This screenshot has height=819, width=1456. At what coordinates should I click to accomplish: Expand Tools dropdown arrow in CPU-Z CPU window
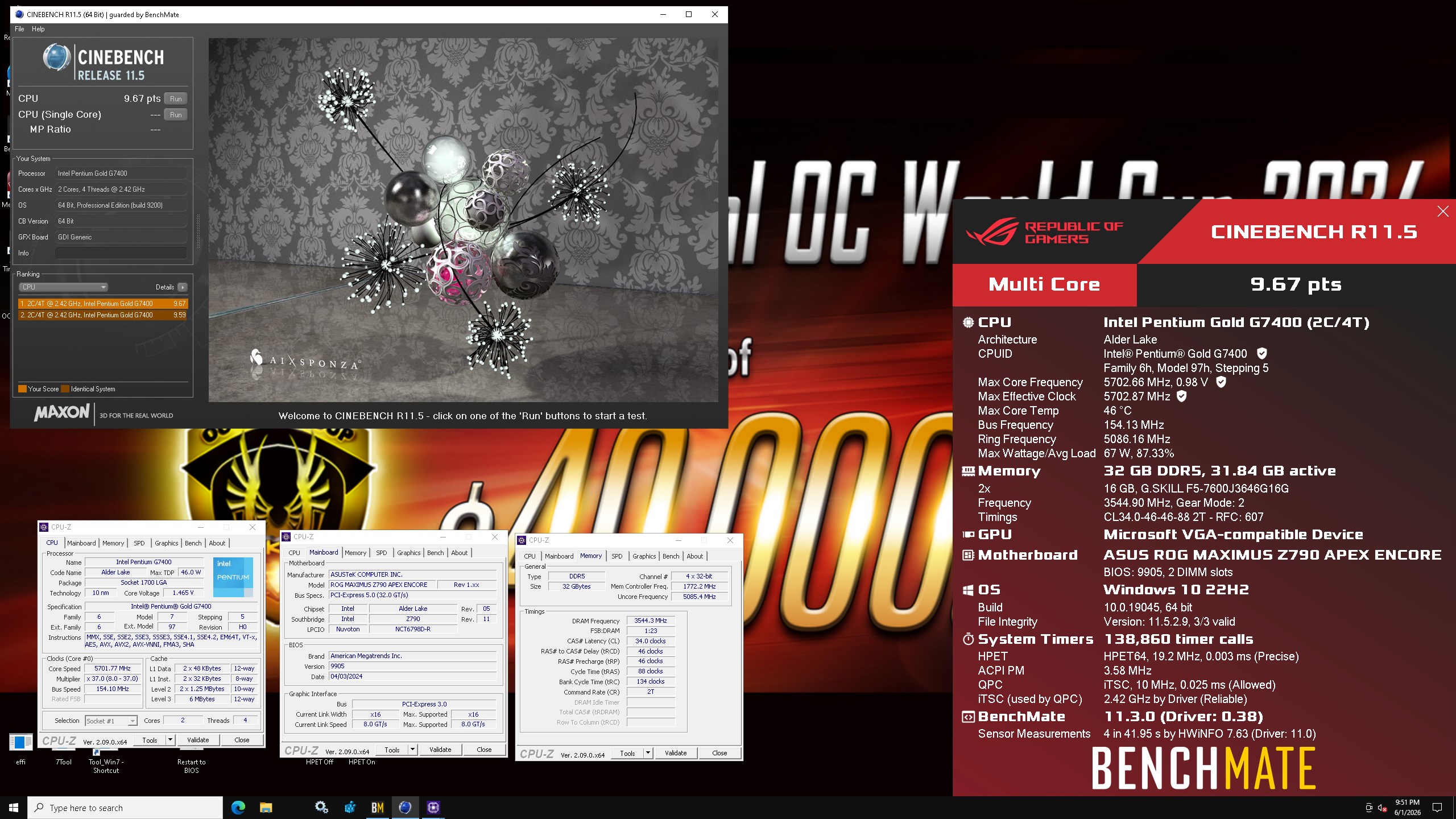pos(170,740)
